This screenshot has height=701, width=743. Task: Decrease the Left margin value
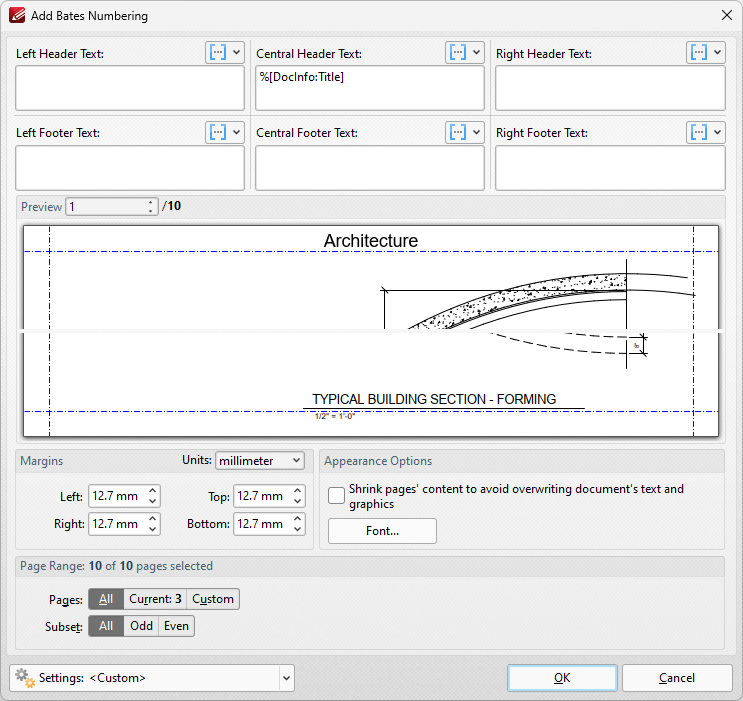(x=153, y=501)
